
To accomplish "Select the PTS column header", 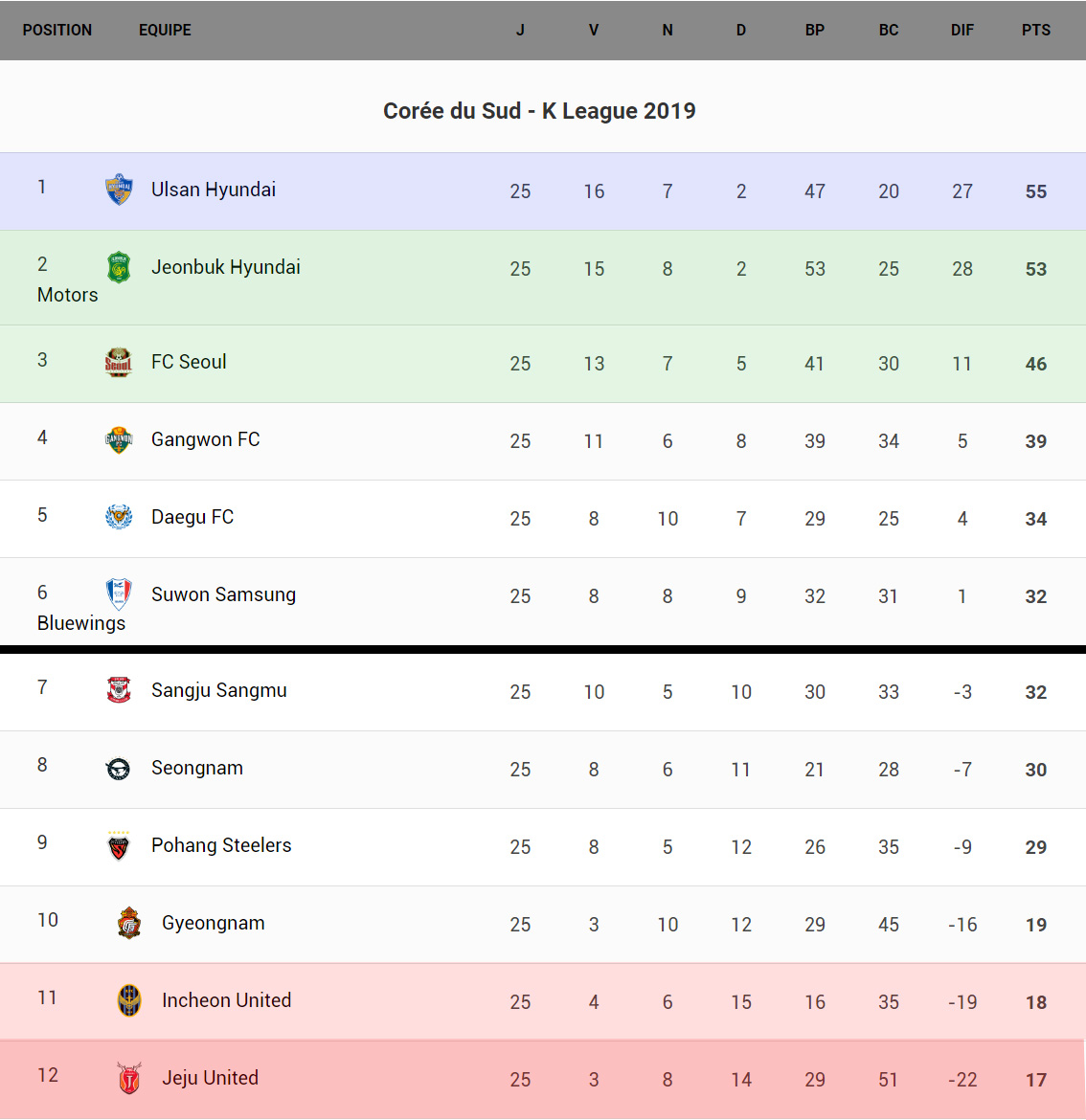I will coord(1036,31).
